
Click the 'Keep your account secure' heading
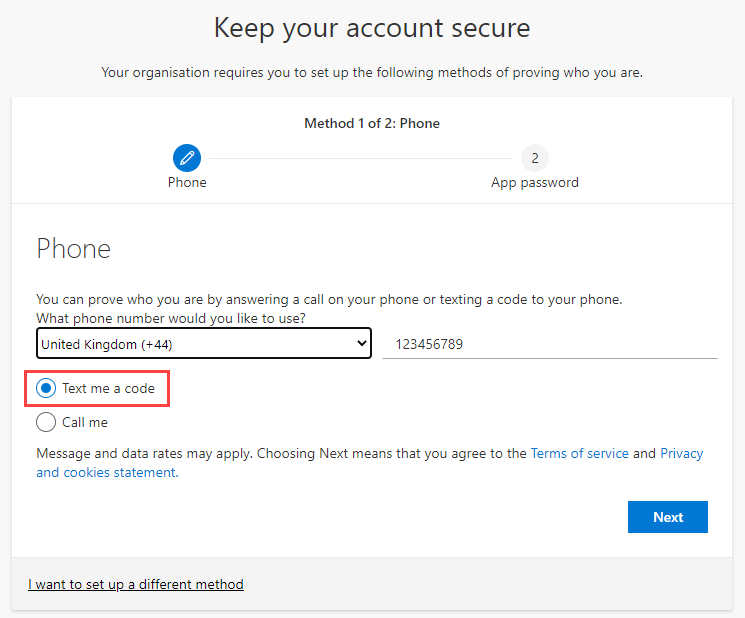[372, 28]
